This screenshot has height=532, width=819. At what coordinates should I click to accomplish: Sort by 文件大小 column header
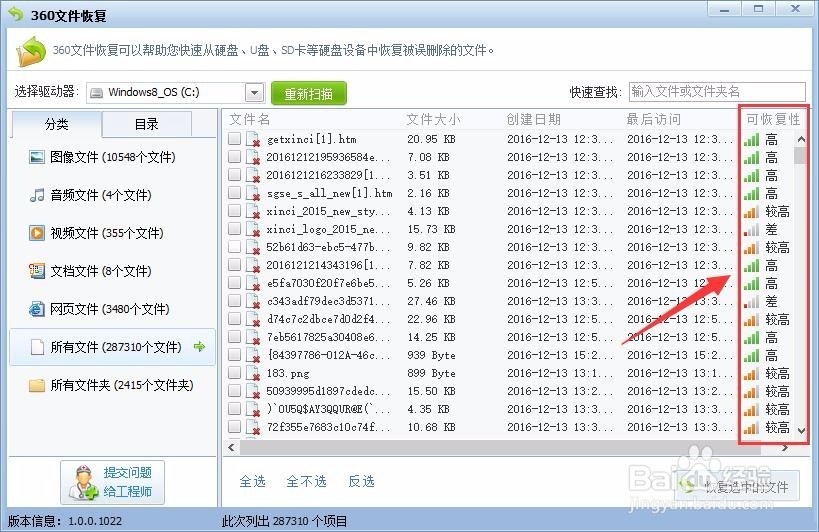[434, 120]
